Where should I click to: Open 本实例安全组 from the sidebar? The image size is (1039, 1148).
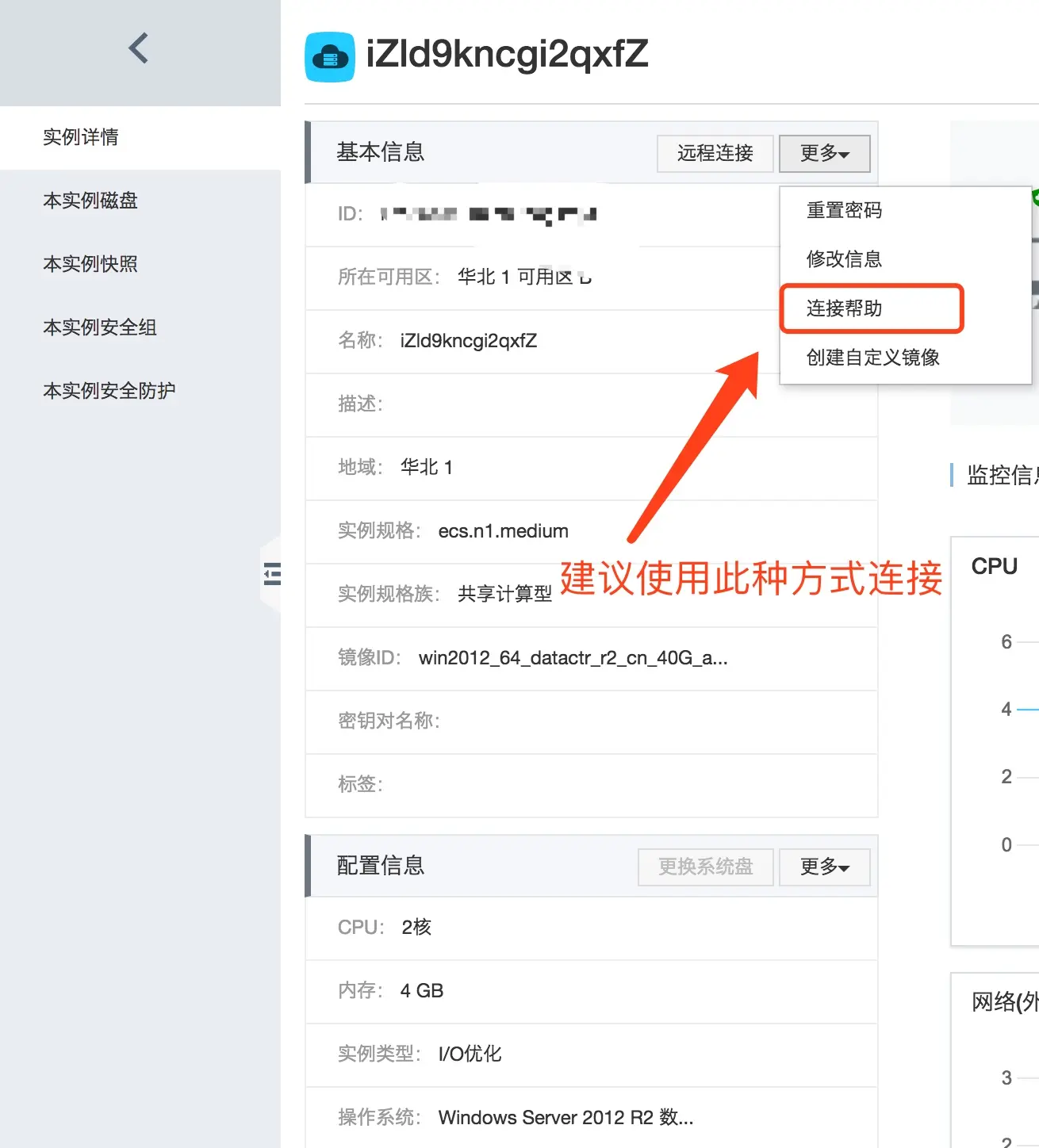coord(99,327)
